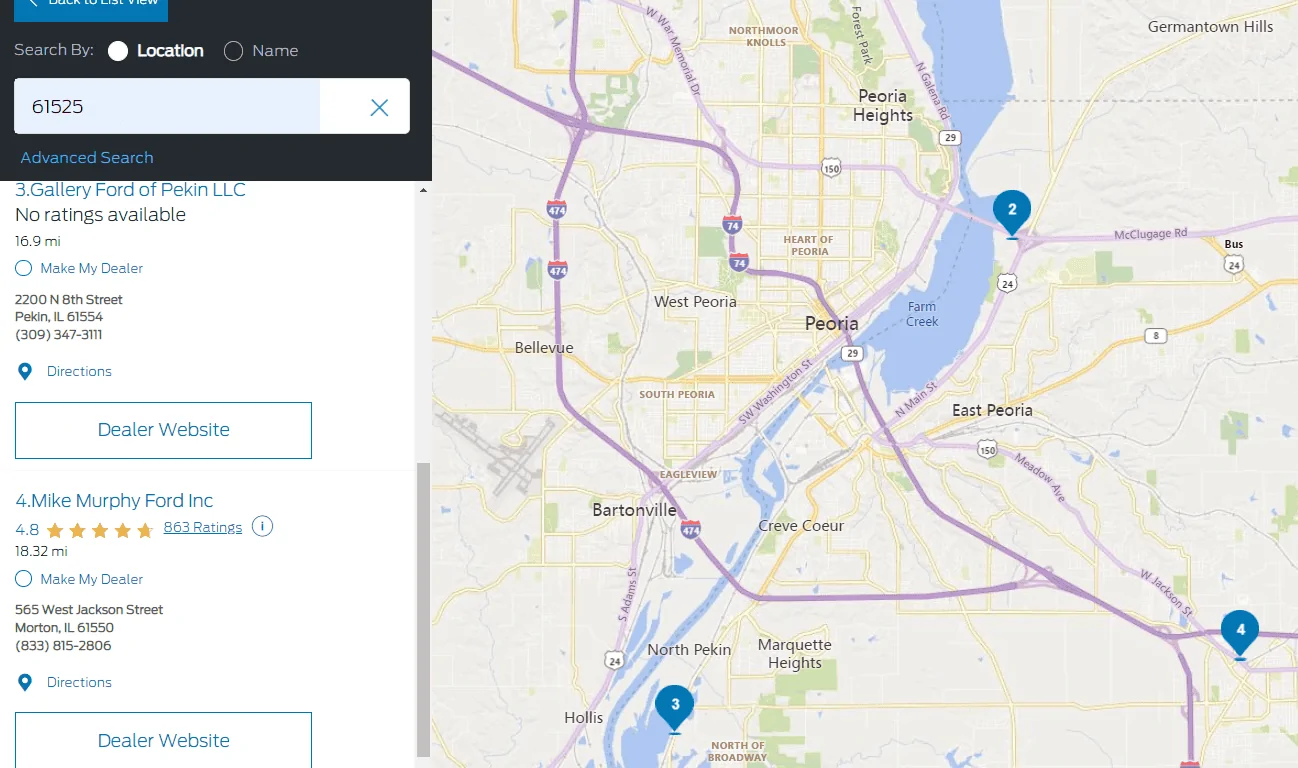View the 863 Ratings link
This screenshot has height=768, width=1298.
[203, 527]
